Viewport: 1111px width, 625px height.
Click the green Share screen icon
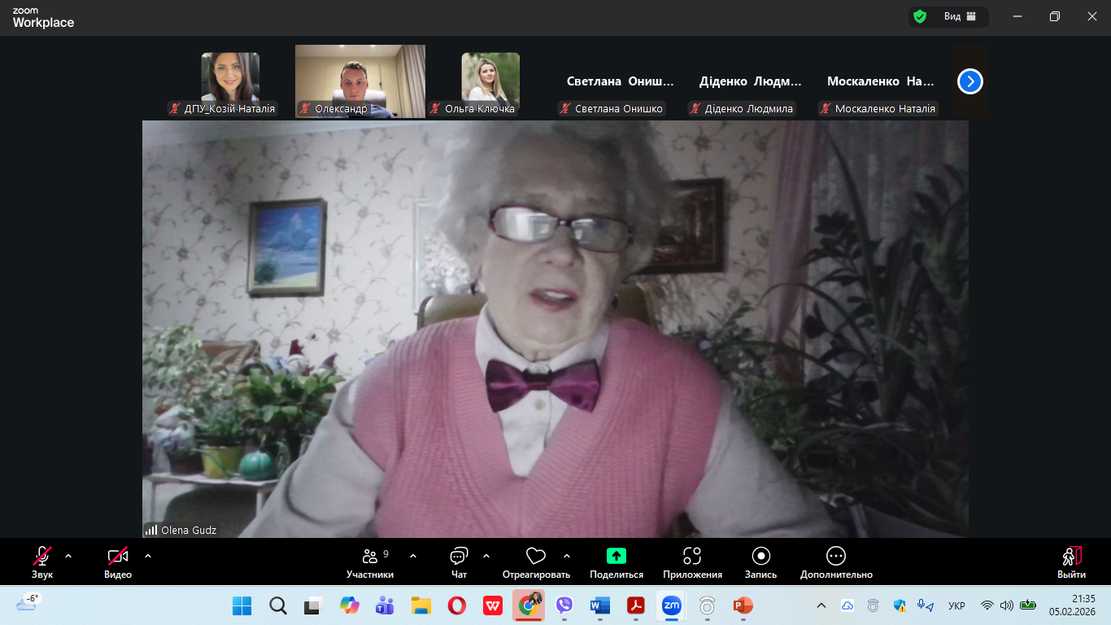pyautogui.click(x=616, y=557)
